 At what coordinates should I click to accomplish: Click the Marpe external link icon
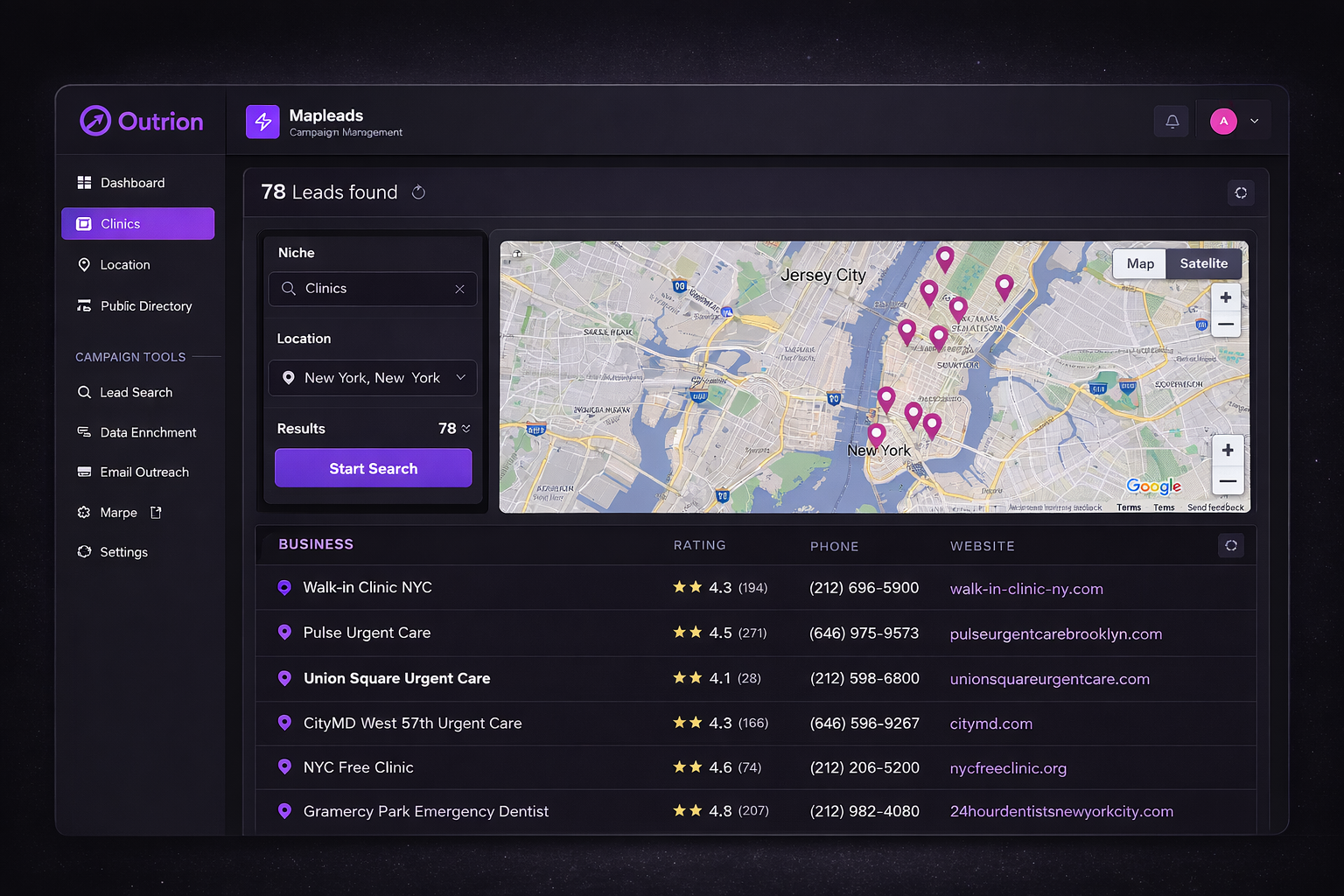coord(156,513)
